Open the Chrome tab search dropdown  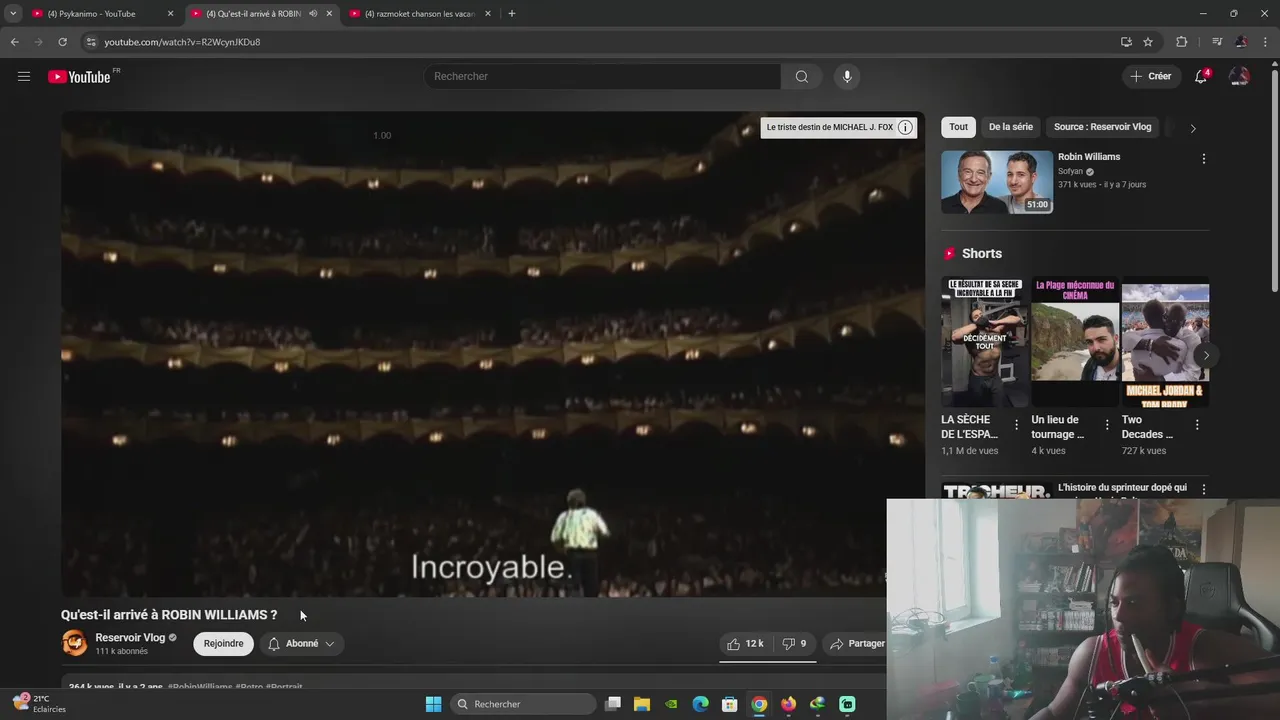tap(13, 14)
